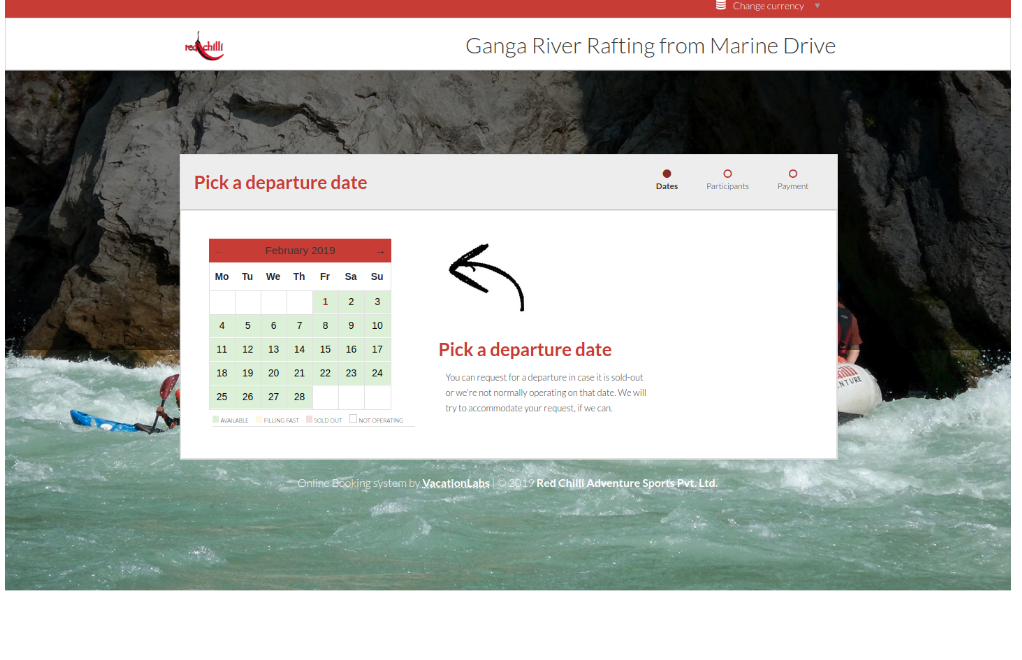Click the hand-drawn curved arrow graphic
This screenshot has width=1022, height=660.
pyautogui.click(x=487, y=276)
